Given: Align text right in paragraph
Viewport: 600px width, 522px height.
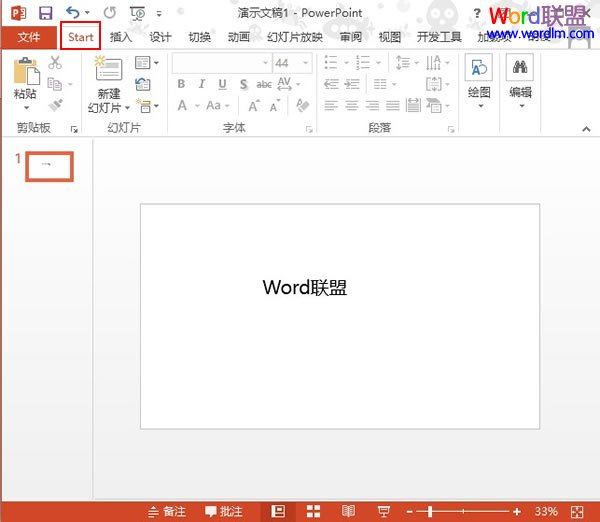Looking at the screenshot, I should pyautogui.click(x=372, y=105).
